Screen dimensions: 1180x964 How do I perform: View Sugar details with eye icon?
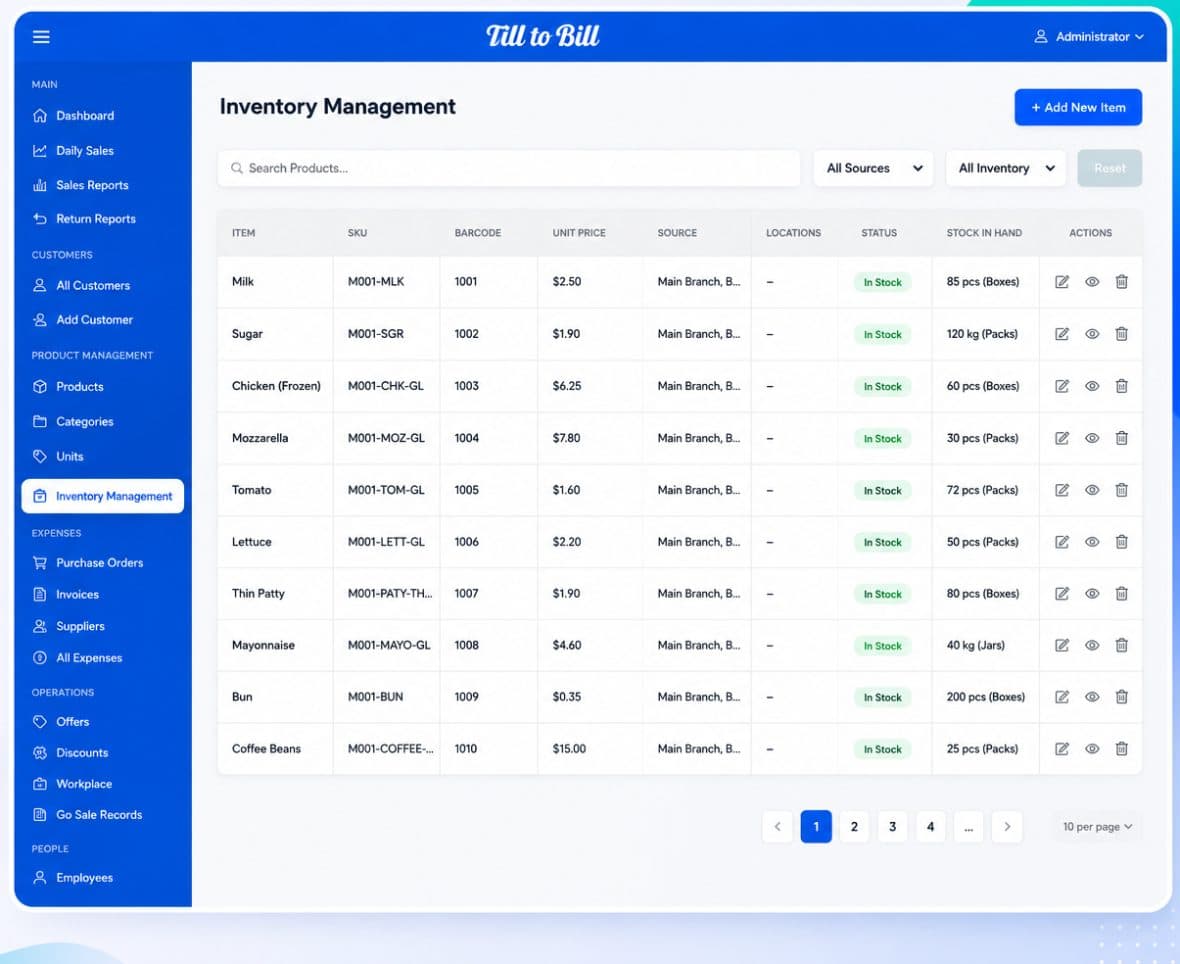pos(1092,333)
